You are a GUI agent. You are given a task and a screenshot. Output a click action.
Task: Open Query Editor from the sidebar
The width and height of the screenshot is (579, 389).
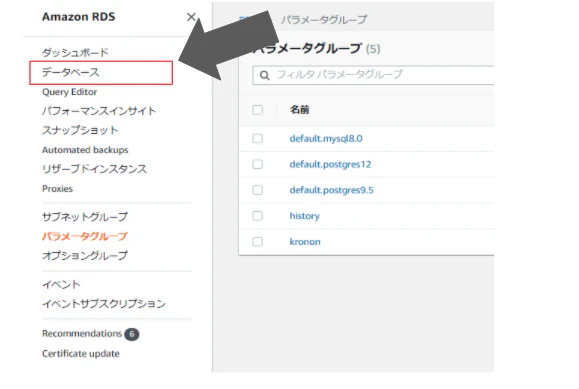click(x=69, y=92)
